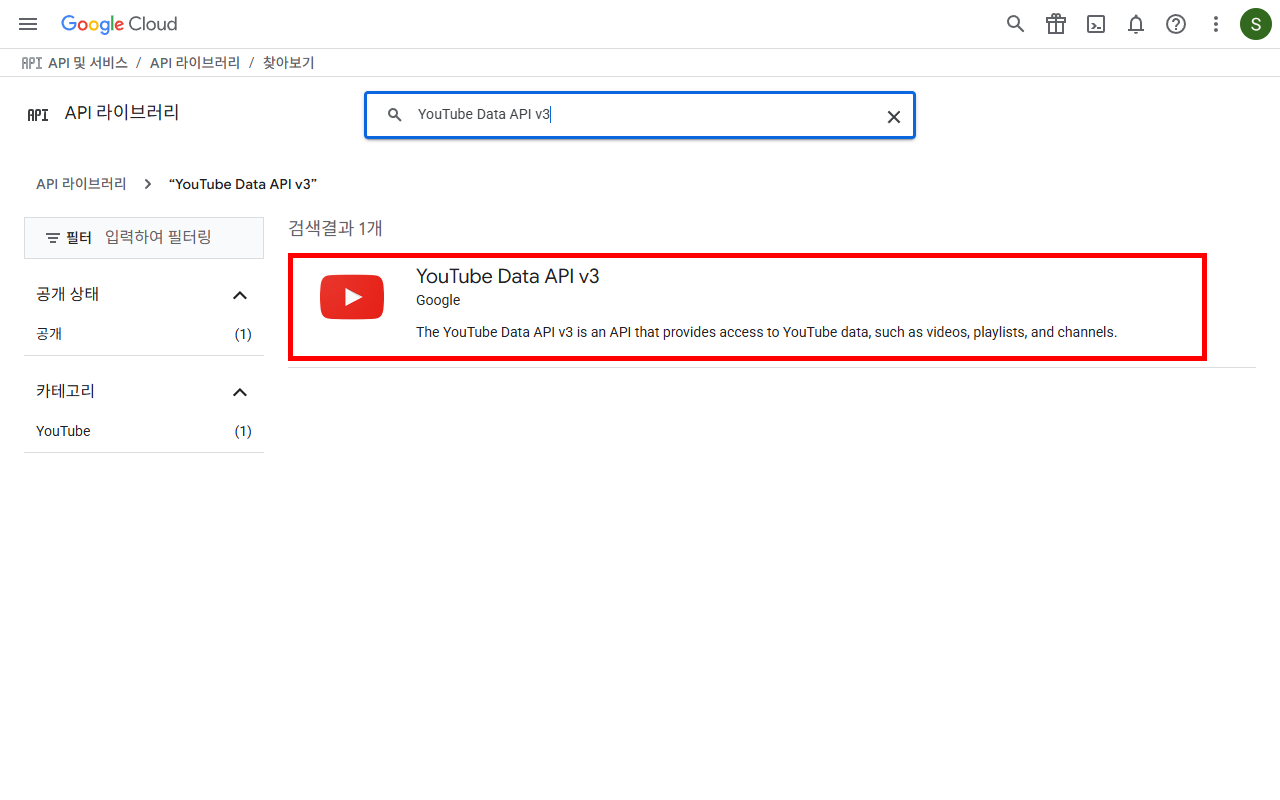Viewport: 1280px width, 800px height.
Task: Click the 공개 상태 section label
Action: click(x=67, y=295)
